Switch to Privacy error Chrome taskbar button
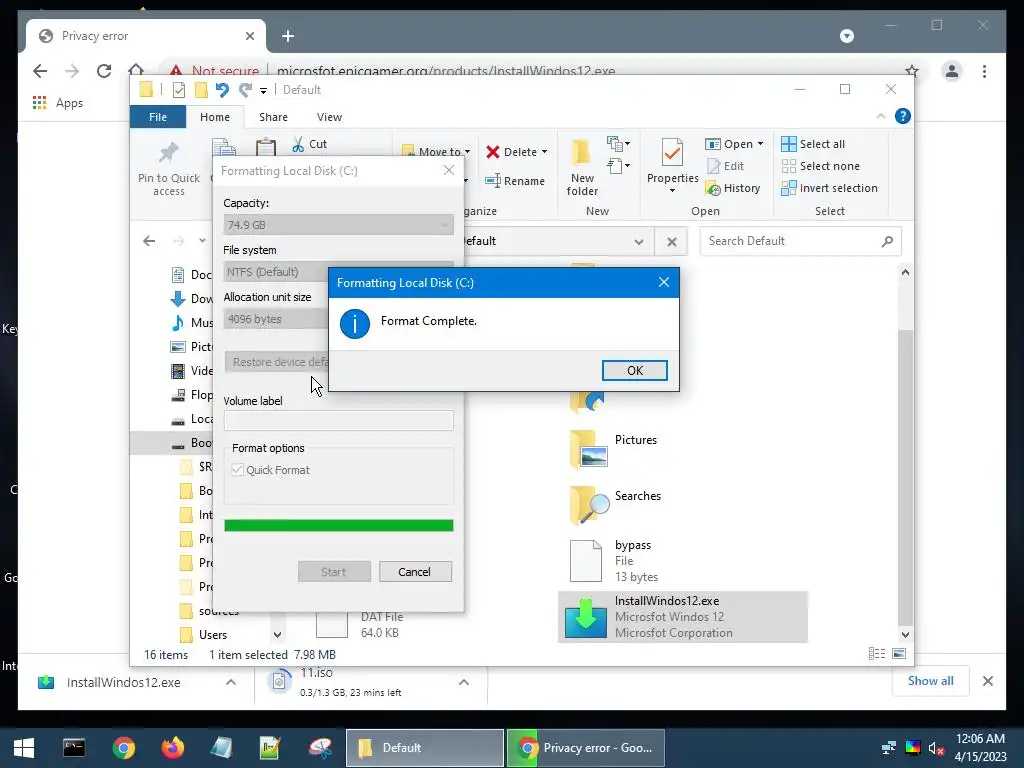 pos(586,748)
